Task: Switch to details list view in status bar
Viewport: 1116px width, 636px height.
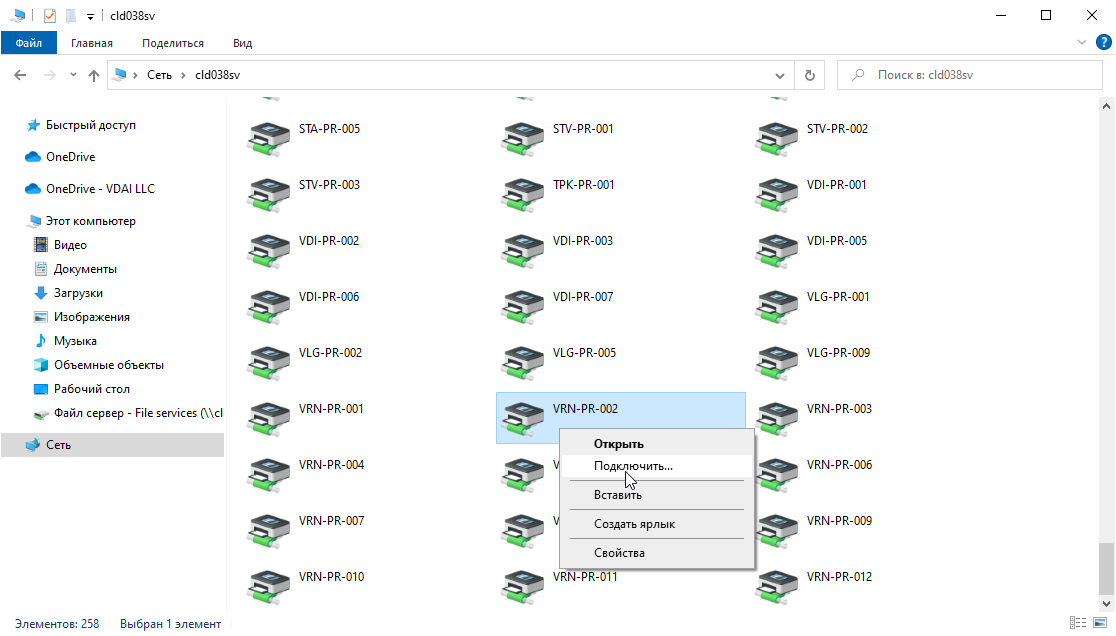Action: (x=1079, y=623)
